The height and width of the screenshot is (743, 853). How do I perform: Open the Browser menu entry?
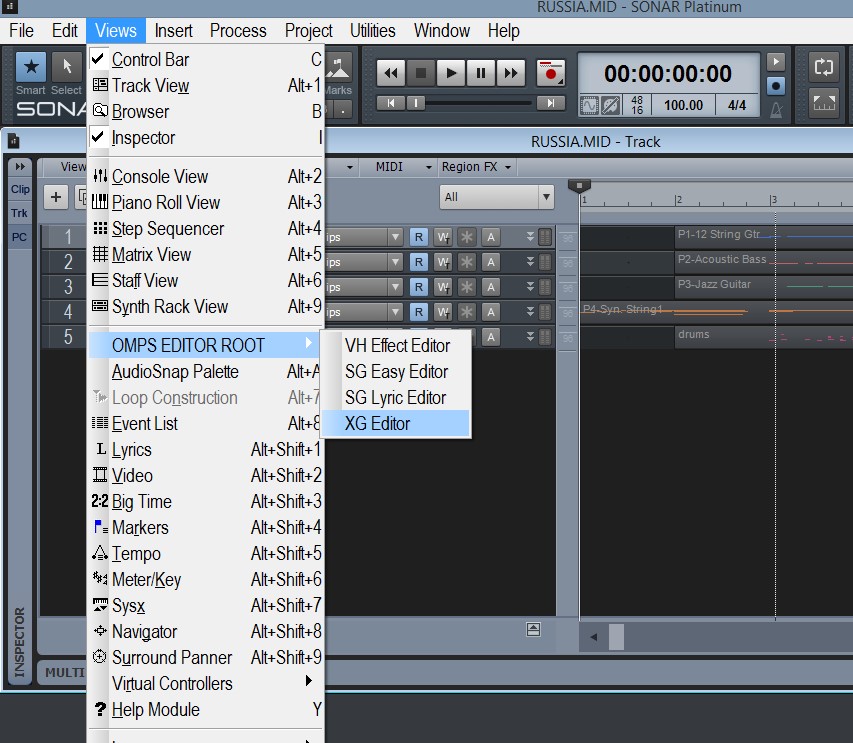206,112
